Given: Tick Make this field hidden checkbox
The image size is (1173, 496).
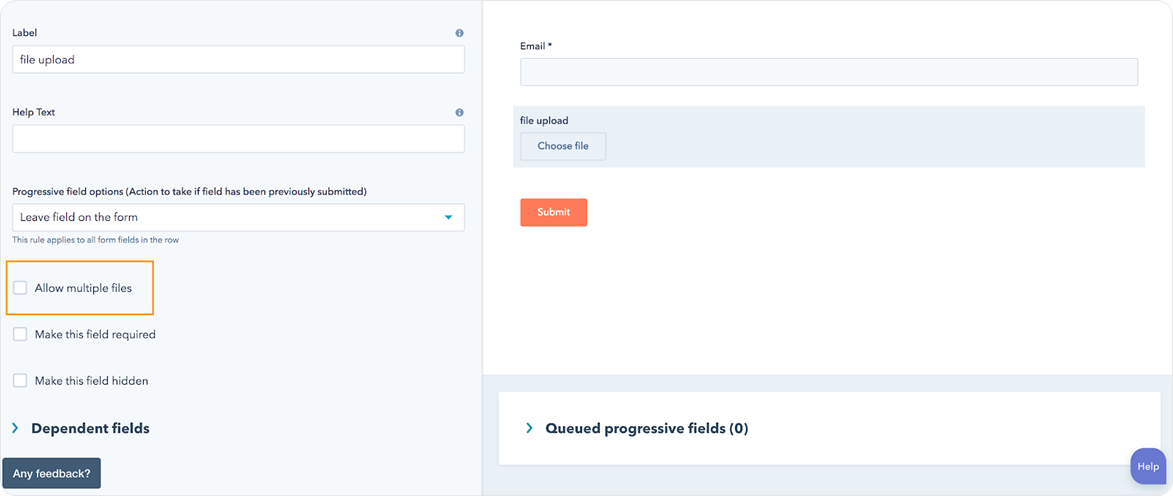Looking at the screenshot, I should click(20, 381).
